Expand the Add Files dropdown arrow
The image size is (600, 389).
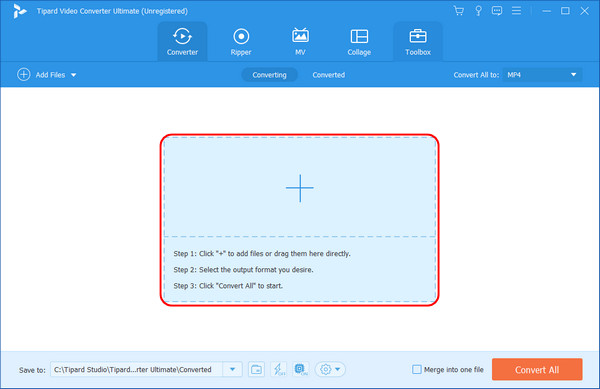pos(73,75)
